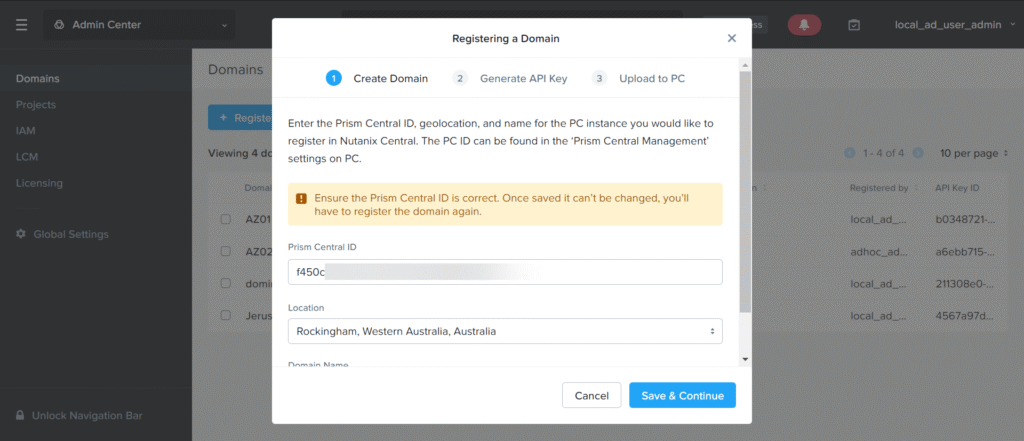The height and width of the screenshot is (441, 1024).
Task: Go to Projects in sidebar
Action: (36, 105)
